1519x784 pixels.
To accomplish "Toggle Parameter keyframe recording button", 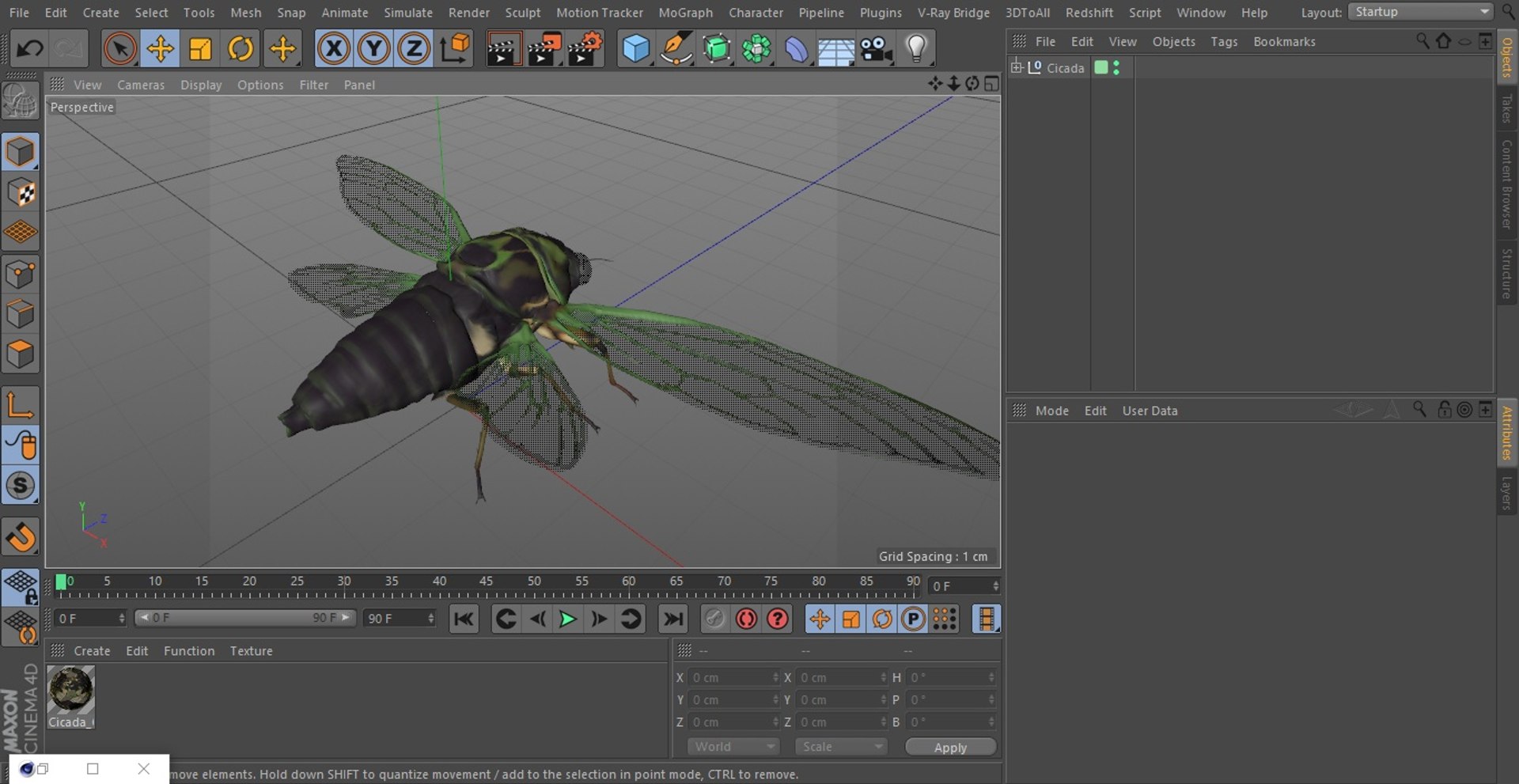I will (x=913, y=619).
